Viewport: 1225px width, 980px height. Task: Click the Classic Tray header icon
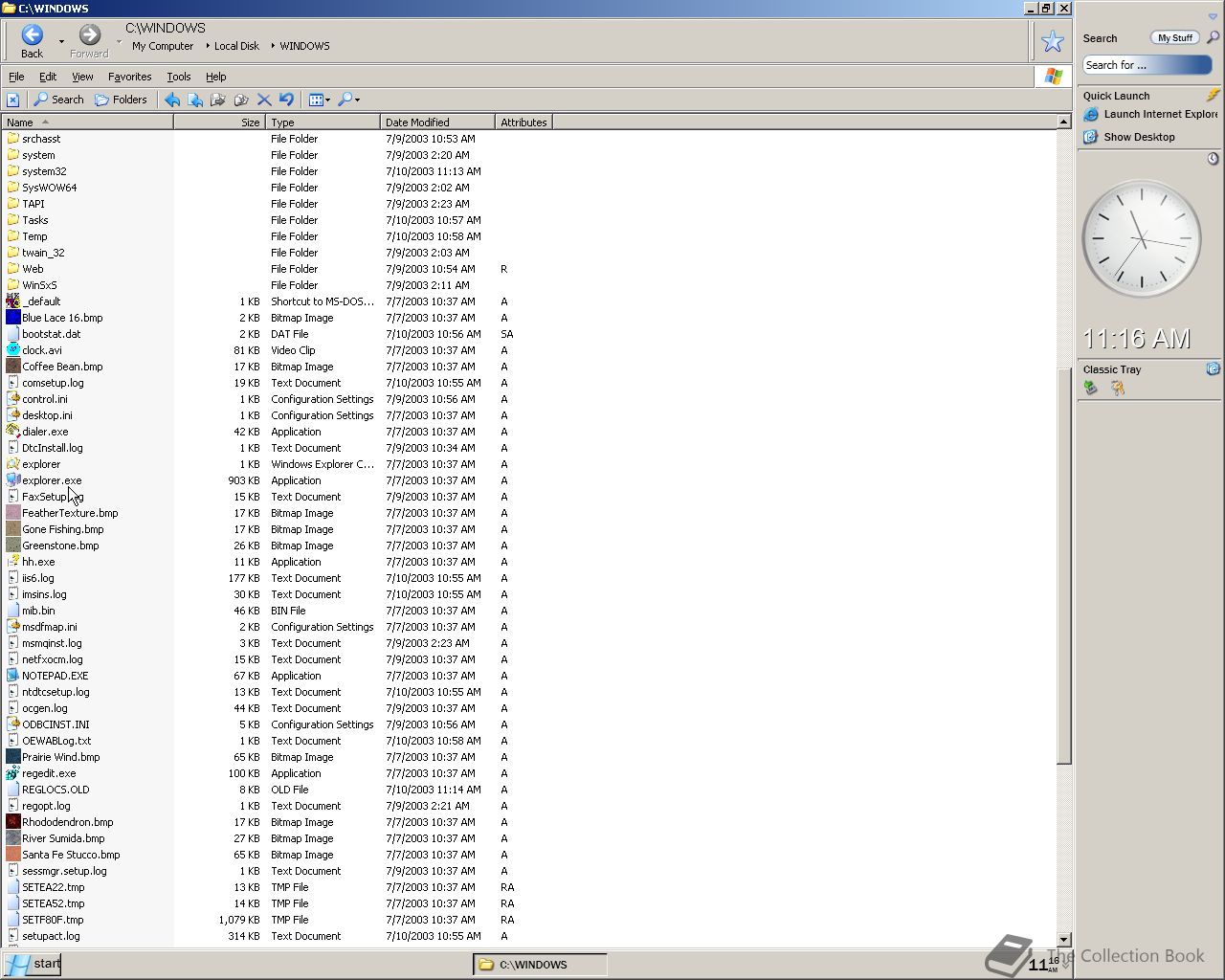tap(1213, 368)
